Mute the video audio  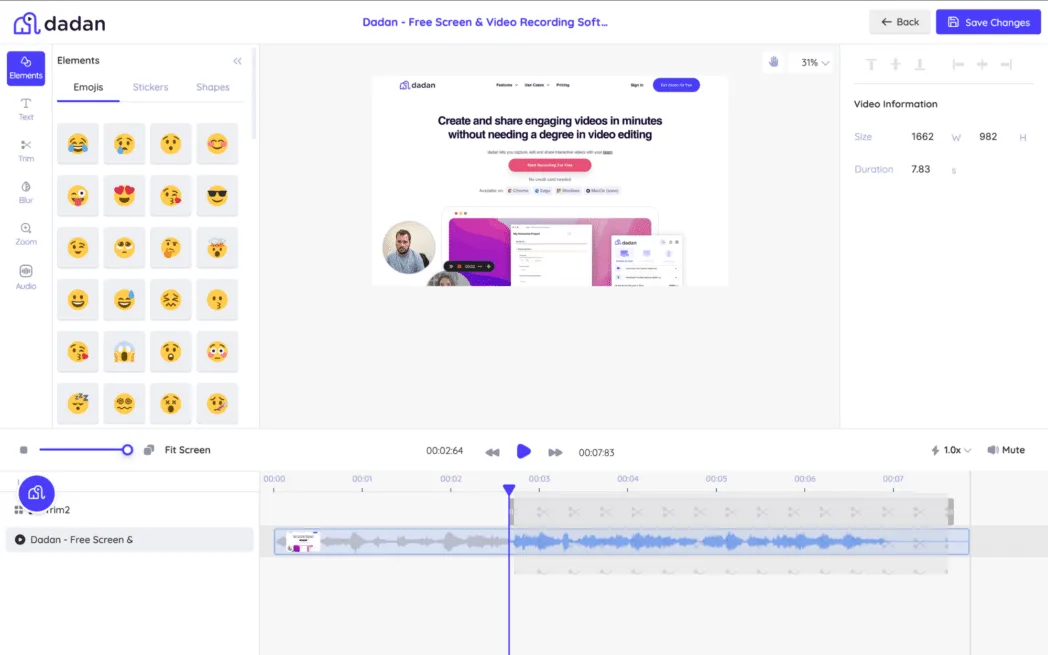coord(1006,449)
